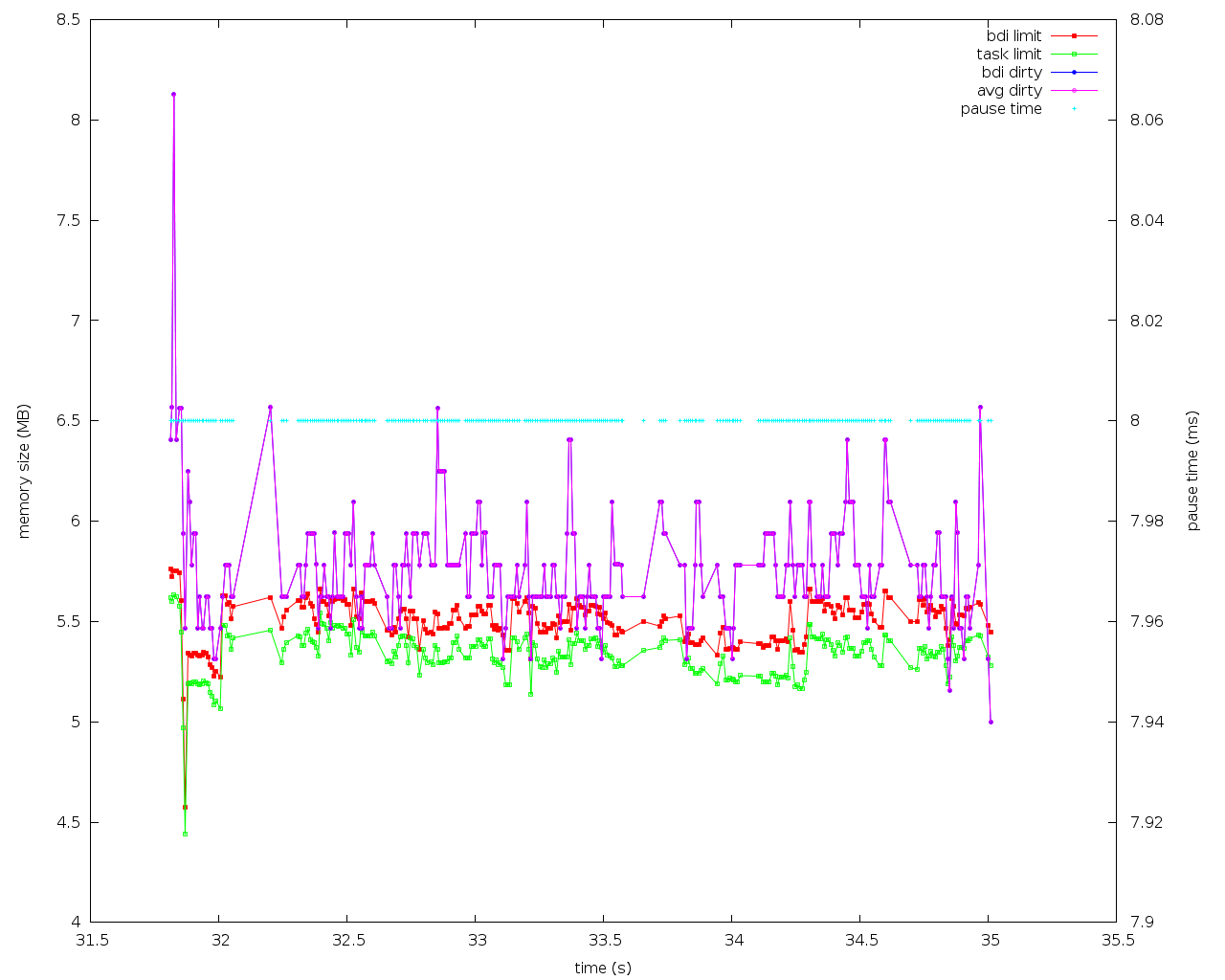Click the 7.5 tick label on left axis
Screen dimensions: 1225x980
click(70, 220)
